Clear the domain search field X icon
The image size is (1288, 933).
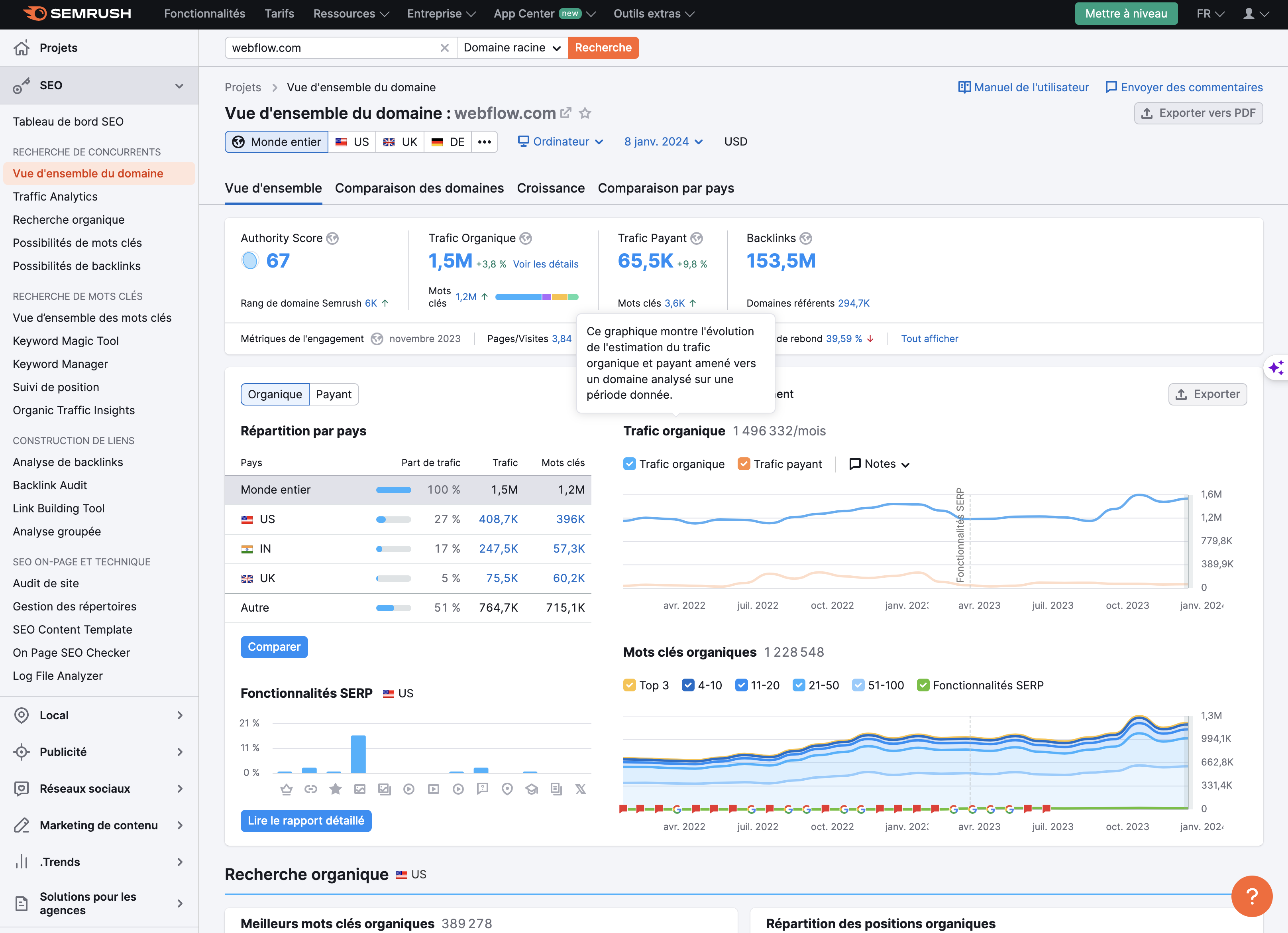(x=445, y=48)
